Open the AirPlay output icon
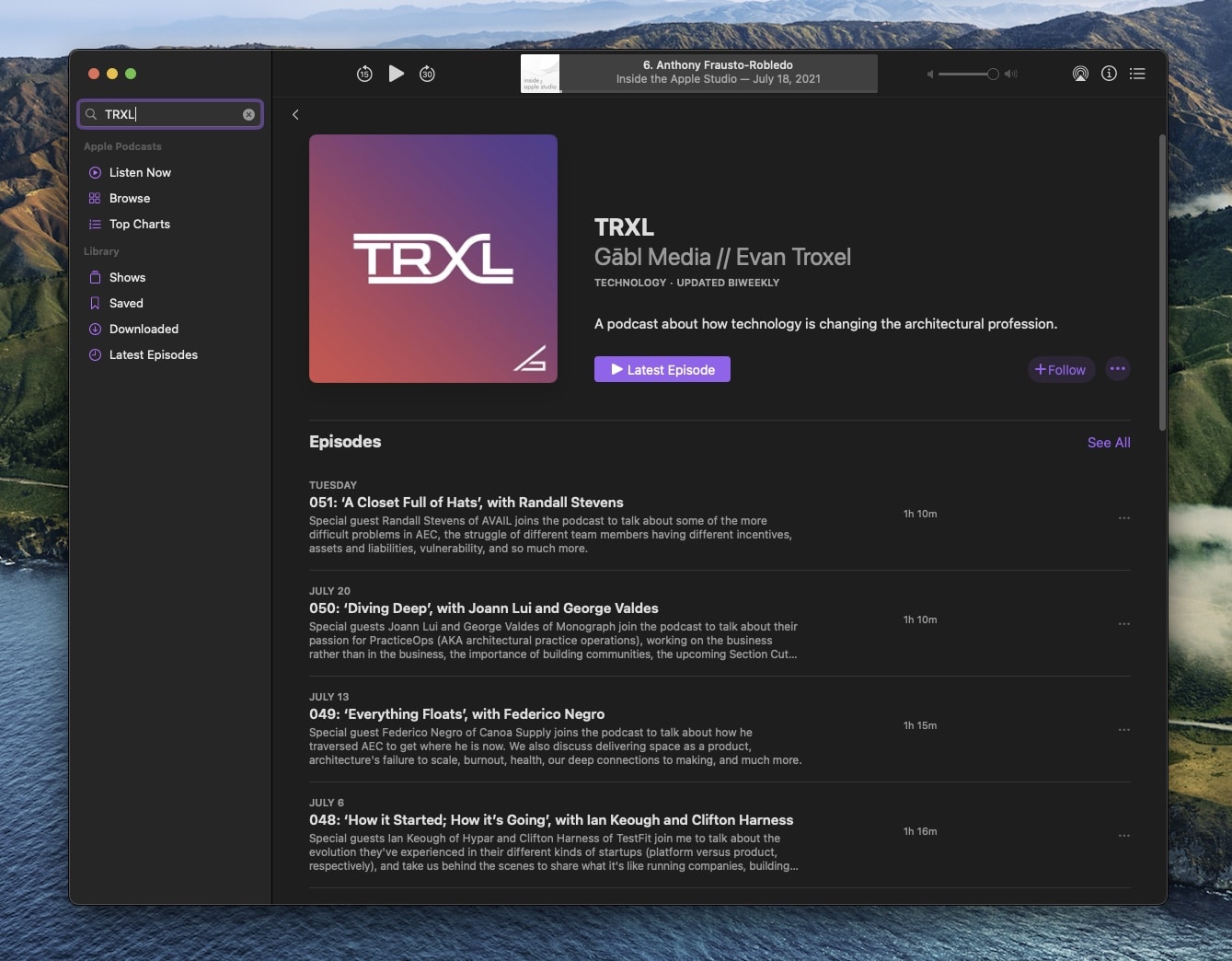 1080,74
